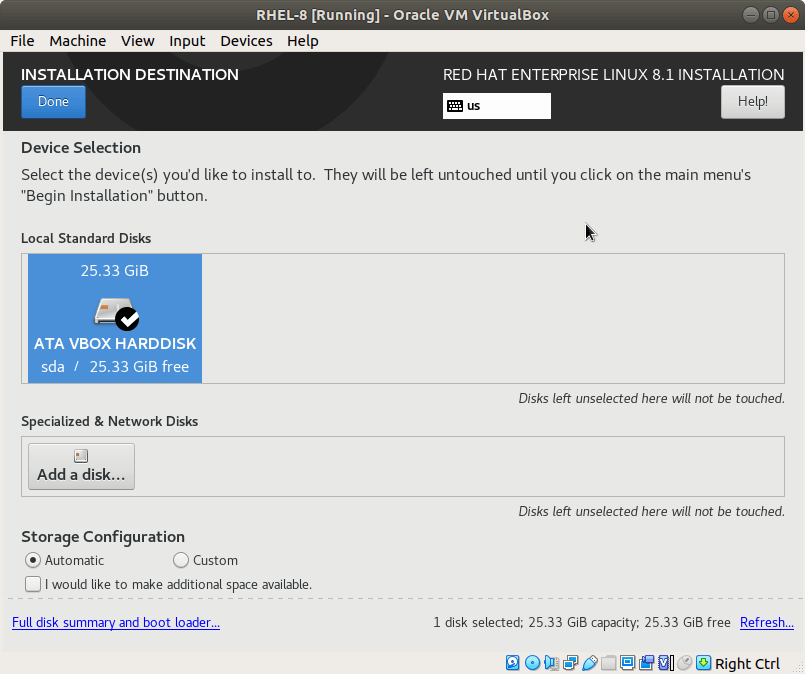Click the audio status icon
Image resolution: width=805 pixels, height=674 pixels.
click(551, 663)
